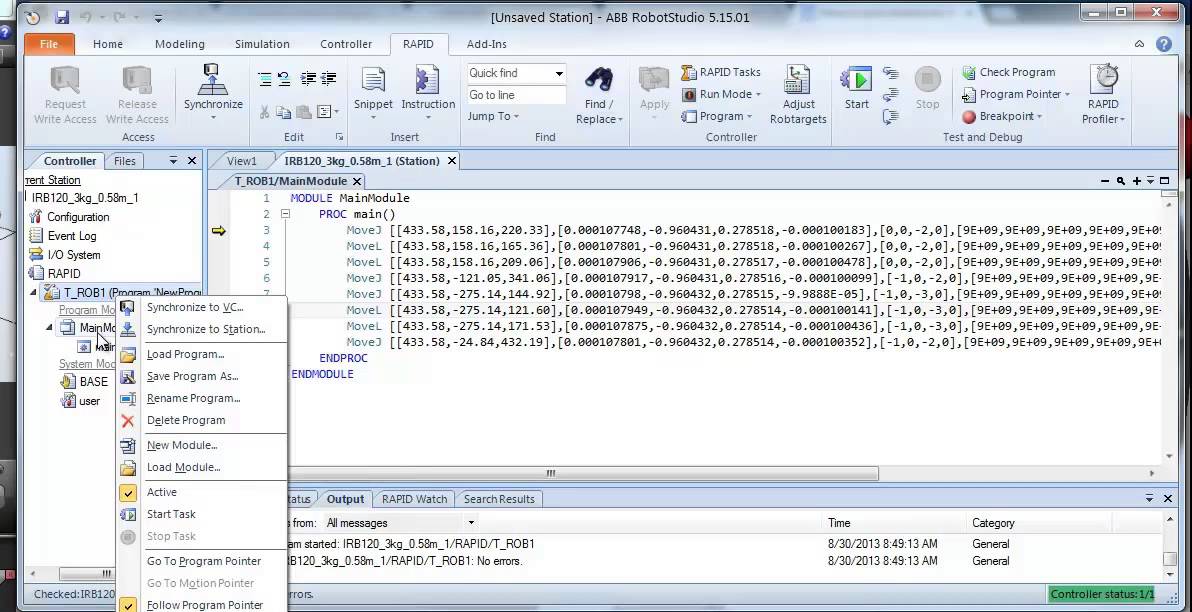Open the Breakpoint dropdown
The height and width of the screenshot is (612, 1192).
[x=1003, y=116]
